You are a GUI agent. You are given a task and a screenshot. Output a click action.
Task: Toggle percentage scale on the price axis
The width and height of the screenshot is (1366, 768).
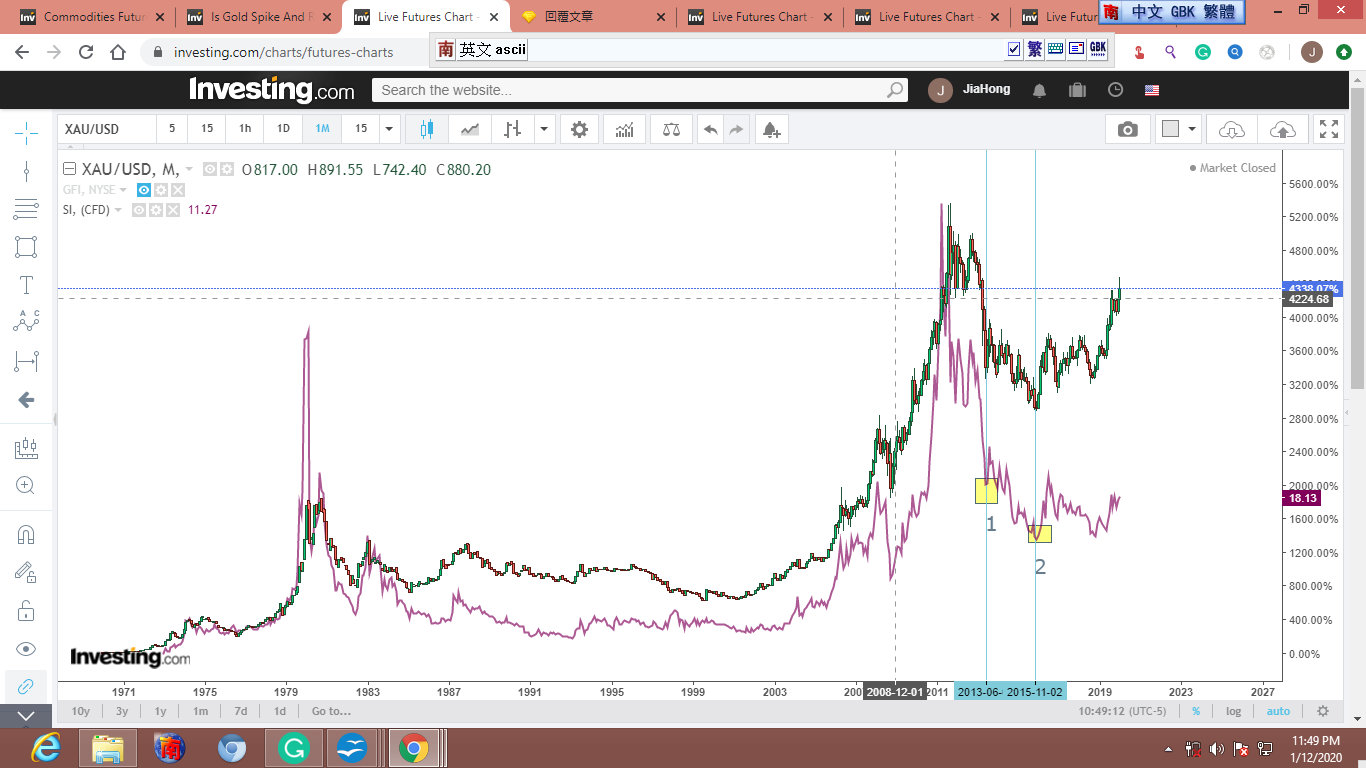coord(1195,711)
